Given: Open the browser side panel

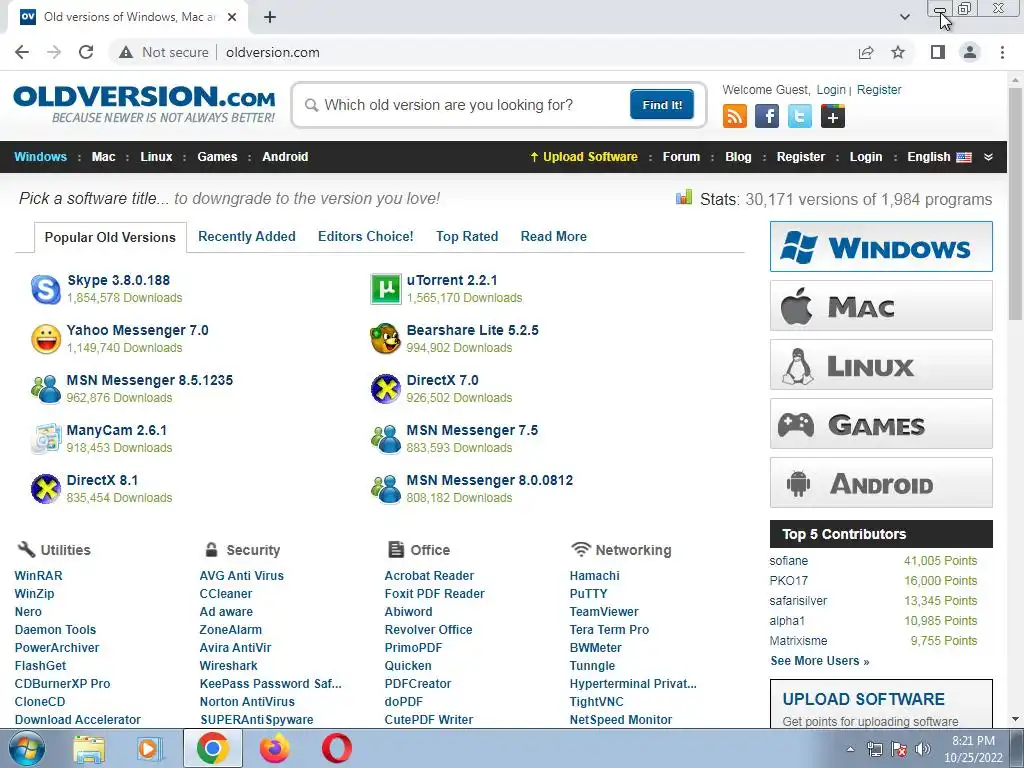Looking at the screenshot, I should 938,52.
